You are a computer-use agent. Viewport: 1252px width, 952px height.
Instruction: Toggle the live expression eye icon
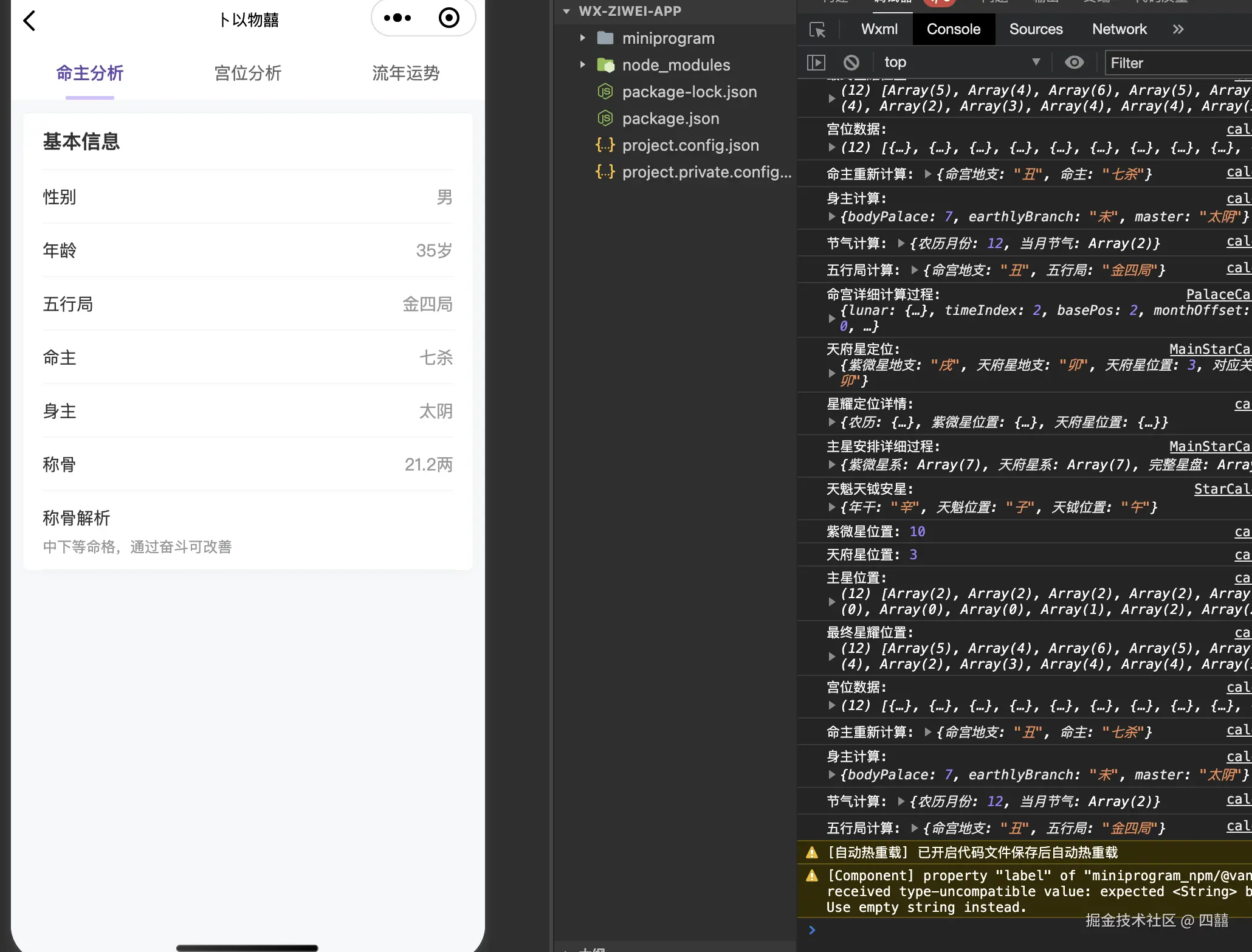tap(1074, 62)
